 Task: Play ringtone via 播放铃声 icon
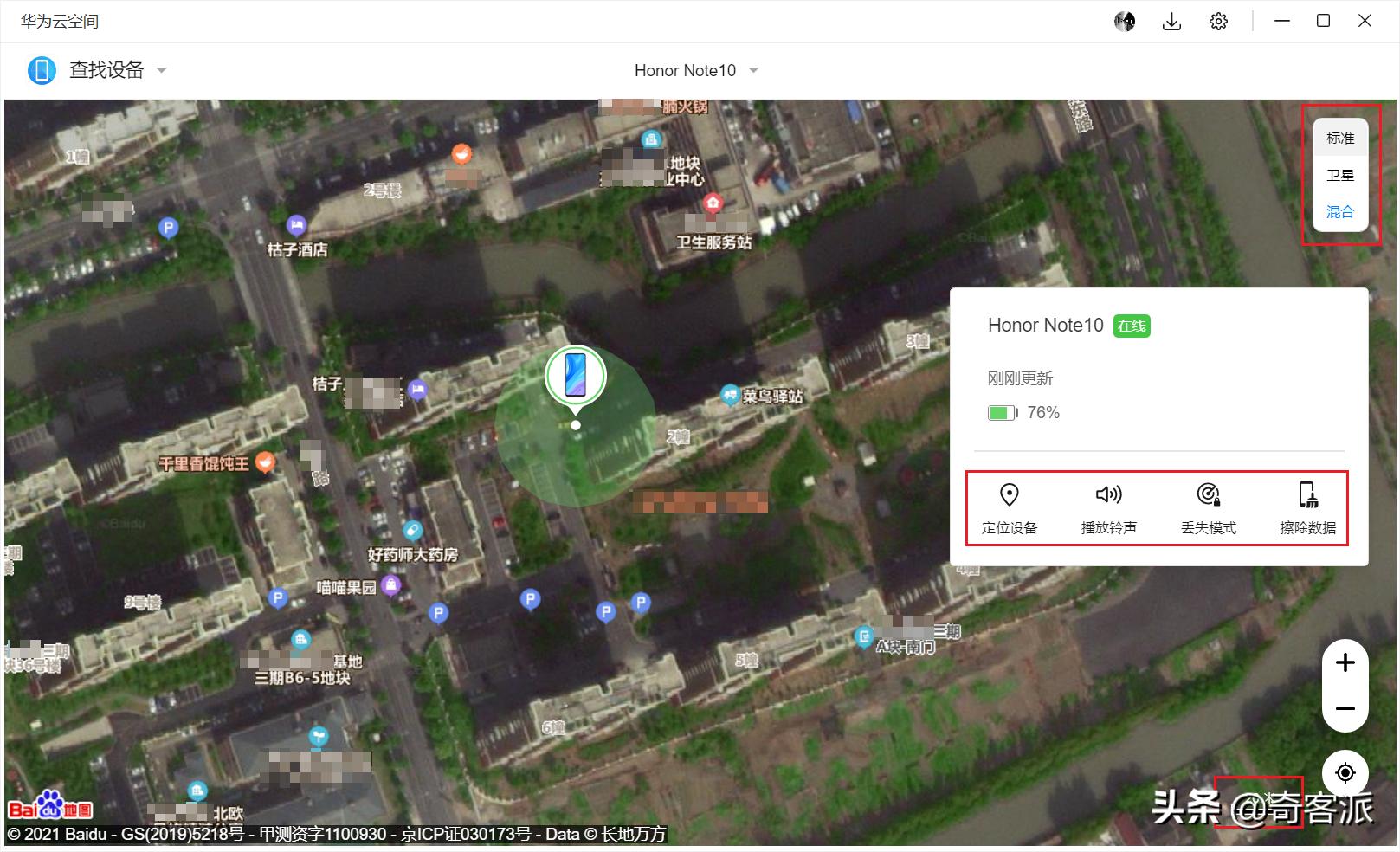(1108, 495)
